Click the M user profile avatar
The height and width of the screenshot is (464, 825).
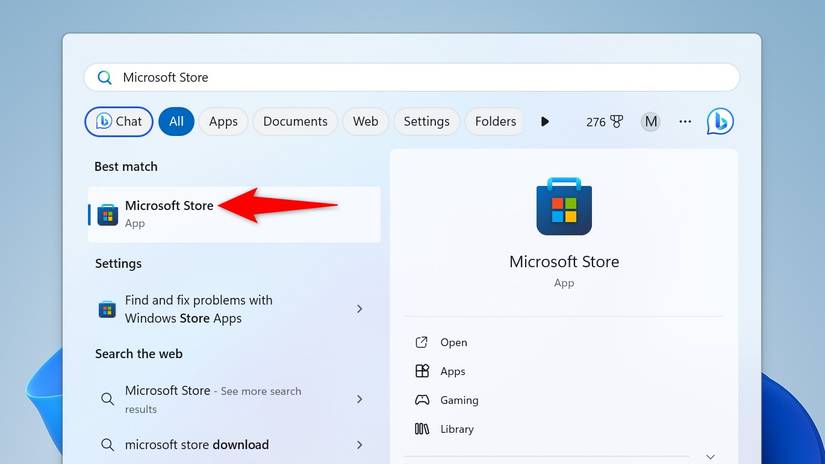pos(651,121)
